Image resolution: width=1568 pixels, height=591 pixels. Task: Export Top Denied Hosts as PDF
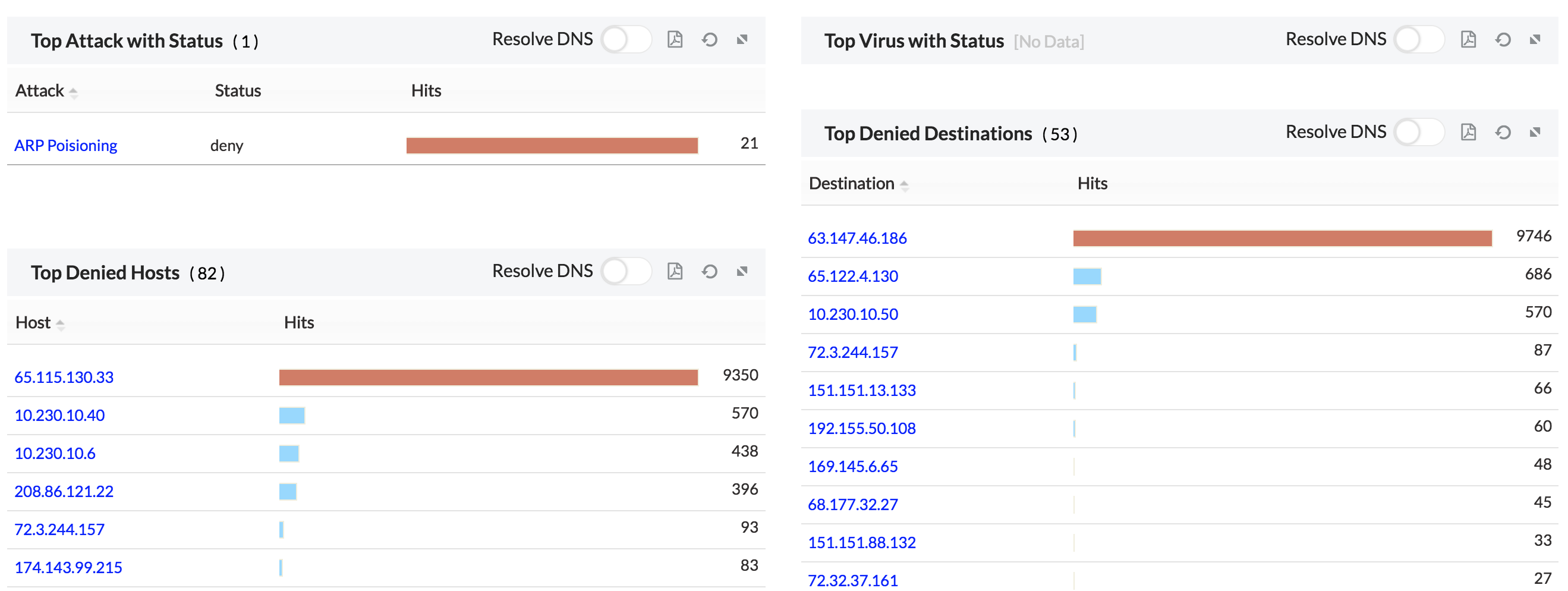pyautogui.click(x=675, y=272)
